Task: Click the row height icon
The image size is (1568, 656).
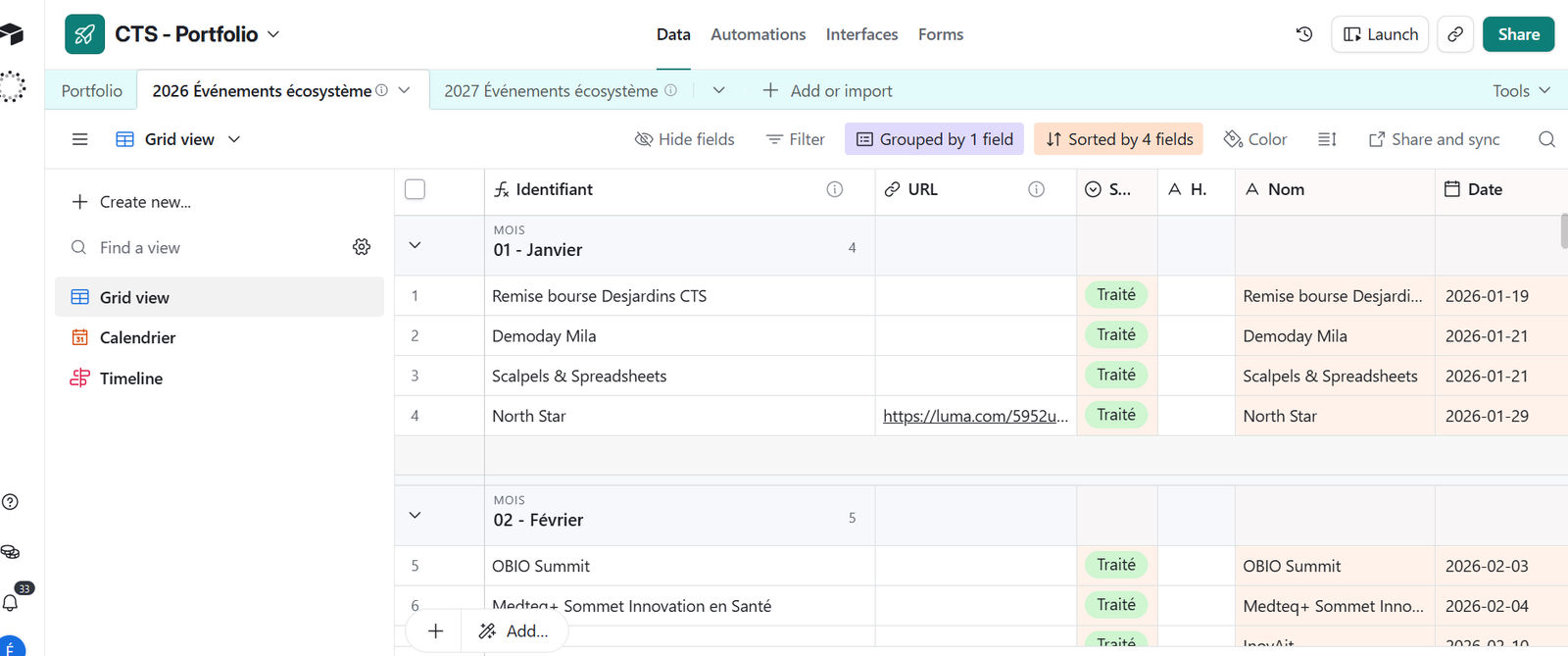Action: point(1327,139)
